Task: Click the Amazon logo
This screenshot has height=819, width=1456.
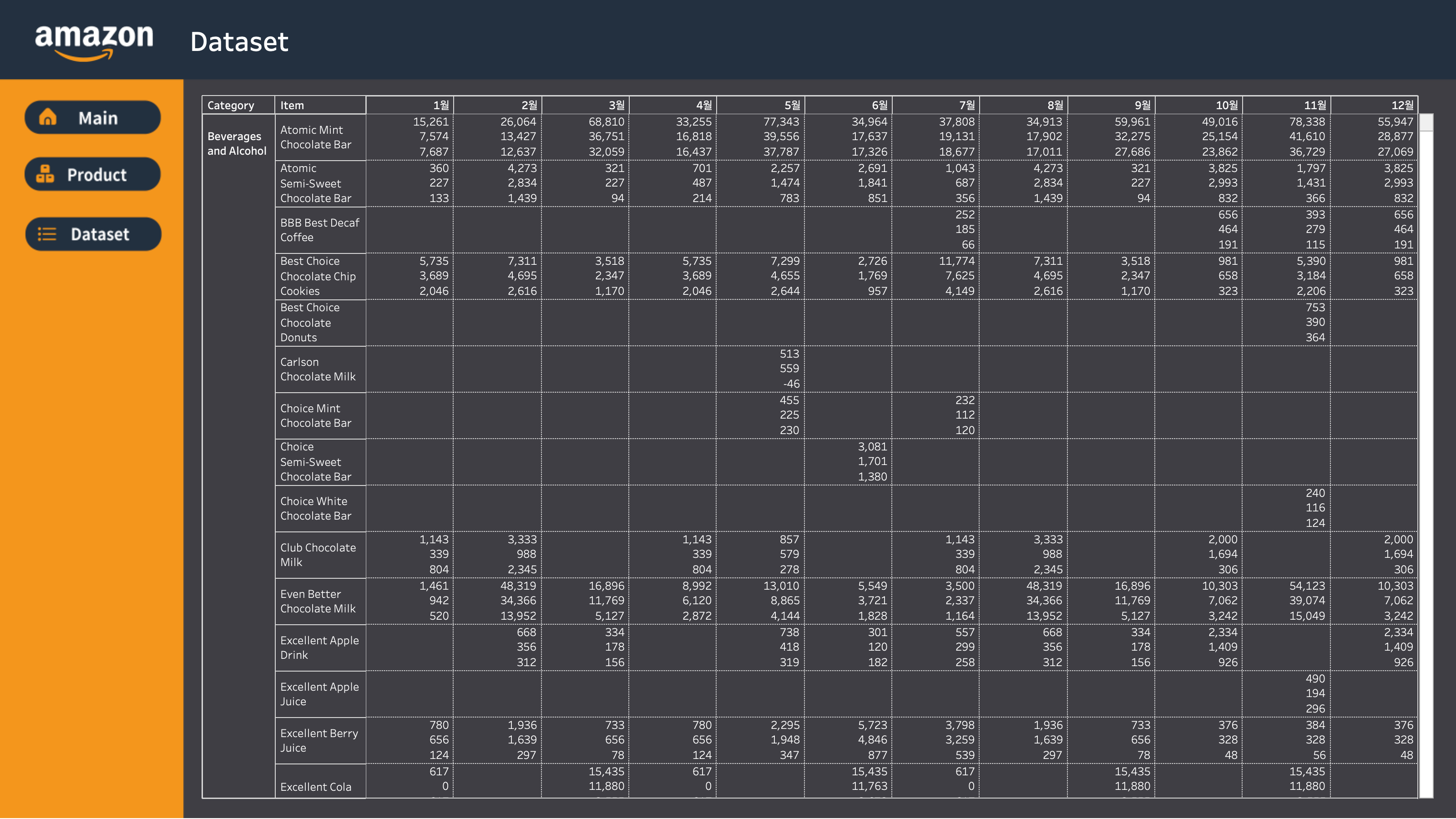Action: tap(94, 41)
